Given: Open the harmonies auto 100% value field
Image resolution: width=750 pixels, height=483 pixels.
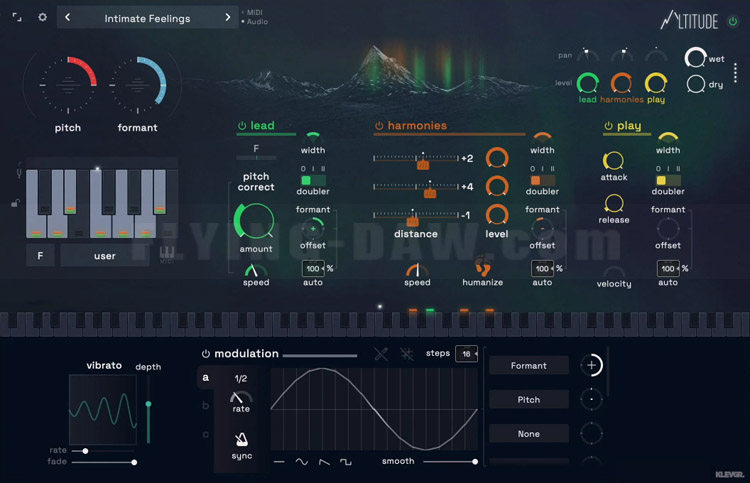Looking at the screenshot, I should (542, 269).
